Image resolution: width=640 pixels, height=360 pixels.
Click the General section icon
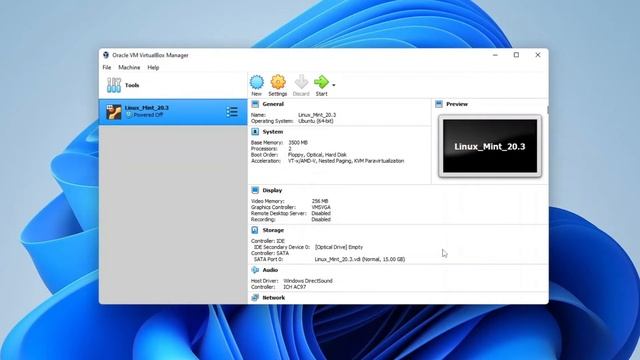(256, 104)
